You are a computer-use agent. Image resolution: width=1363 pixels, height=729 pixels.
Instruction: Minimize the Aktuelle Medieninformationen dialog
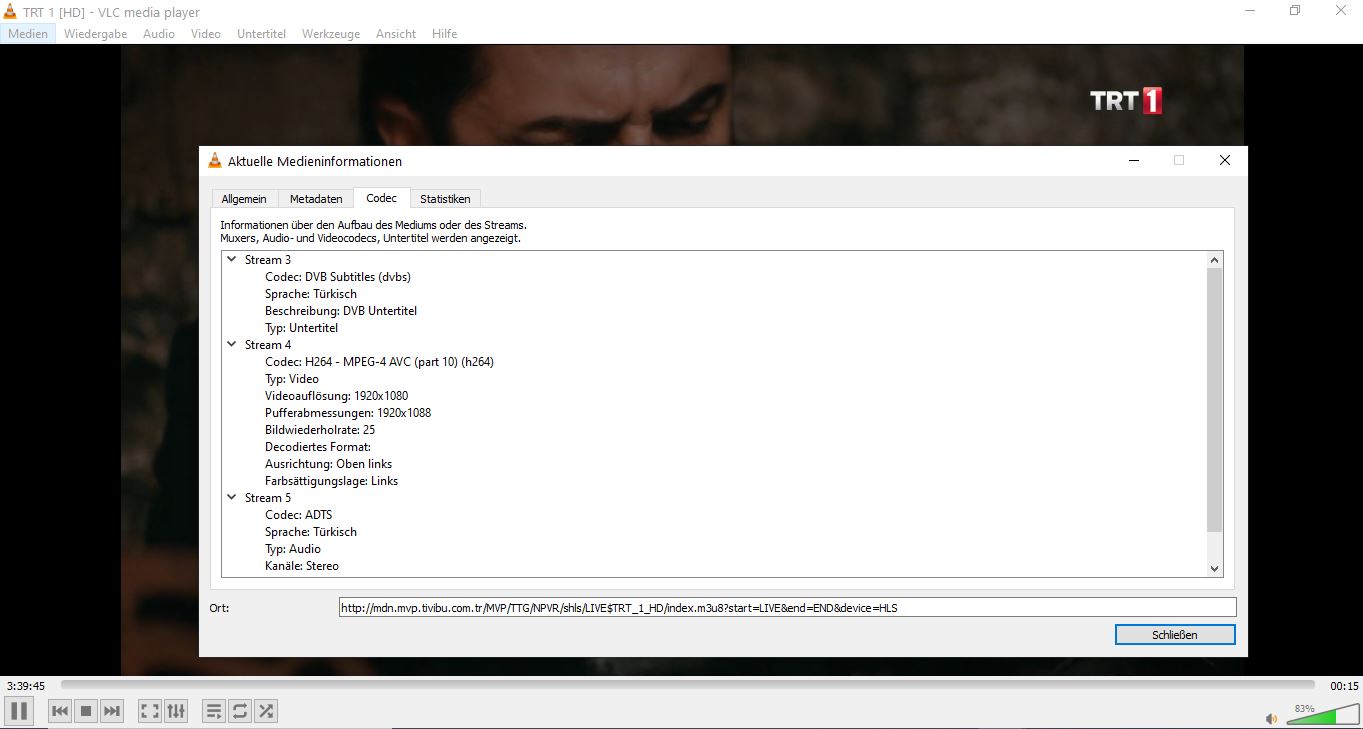coord(1134,161)
